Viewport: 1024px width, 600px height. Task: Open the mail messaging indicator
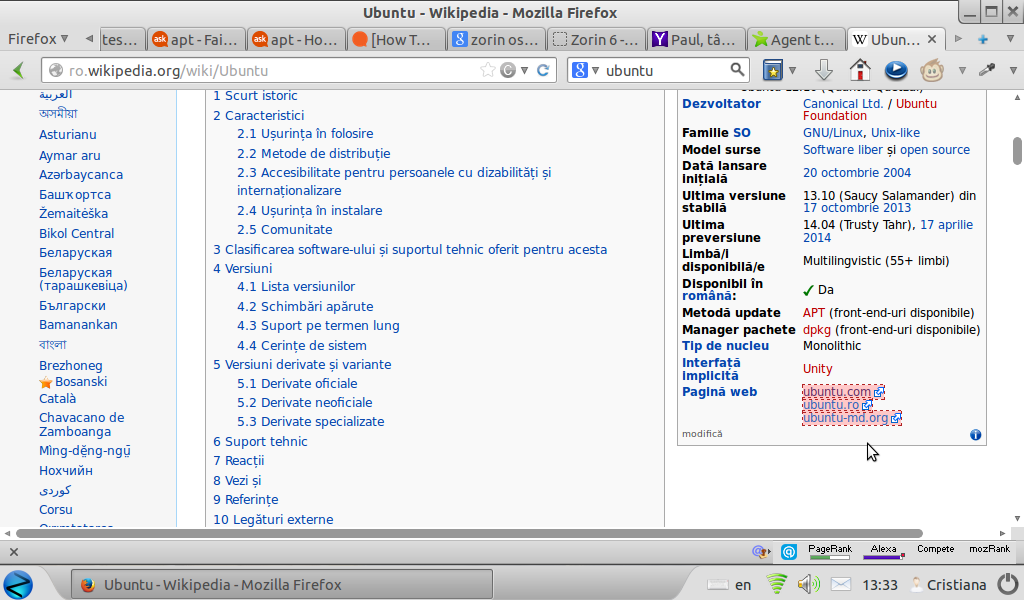[x=841, y=584]
